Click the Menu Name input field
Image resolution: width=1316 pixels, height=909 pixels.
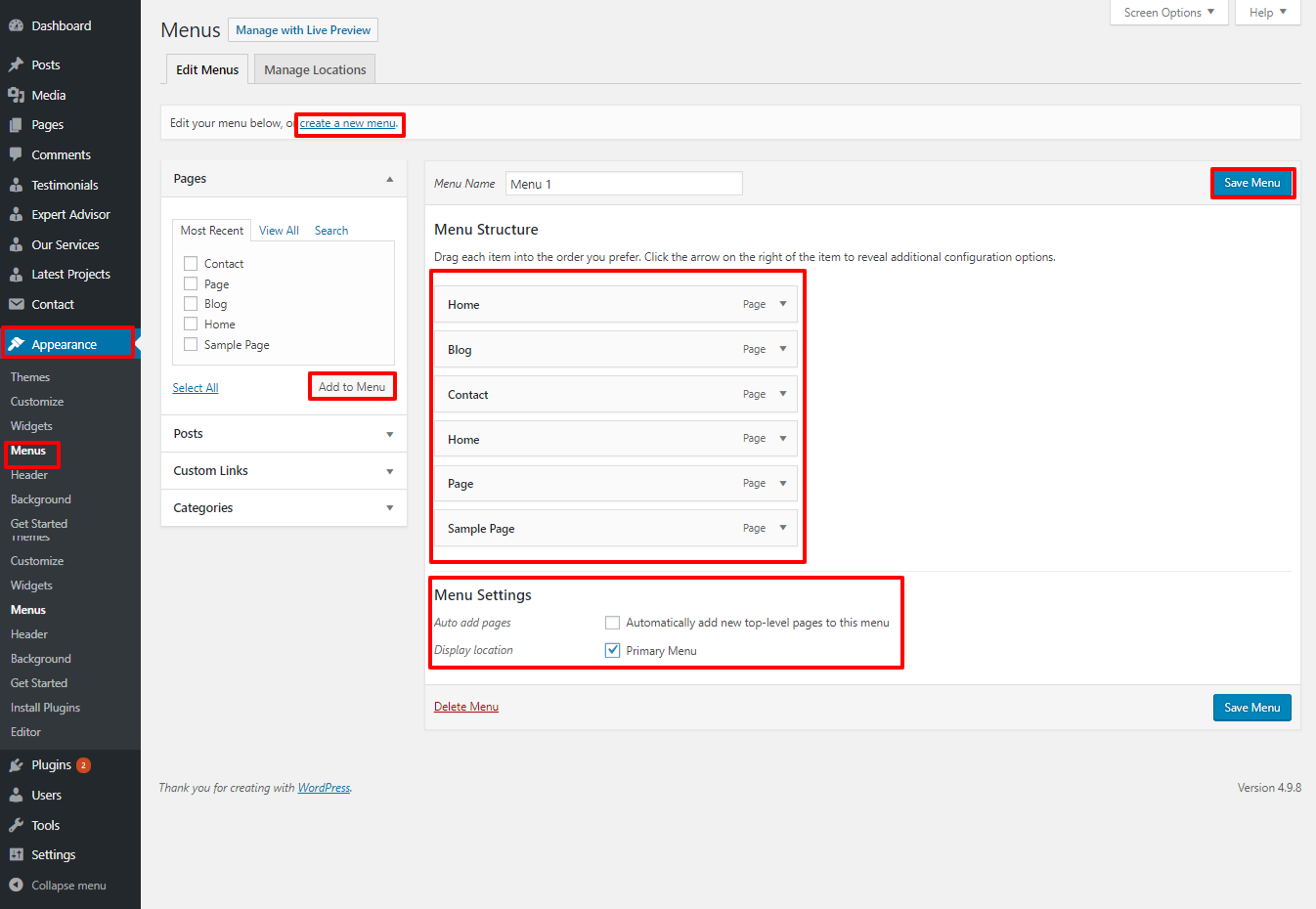tap(624, 184)
